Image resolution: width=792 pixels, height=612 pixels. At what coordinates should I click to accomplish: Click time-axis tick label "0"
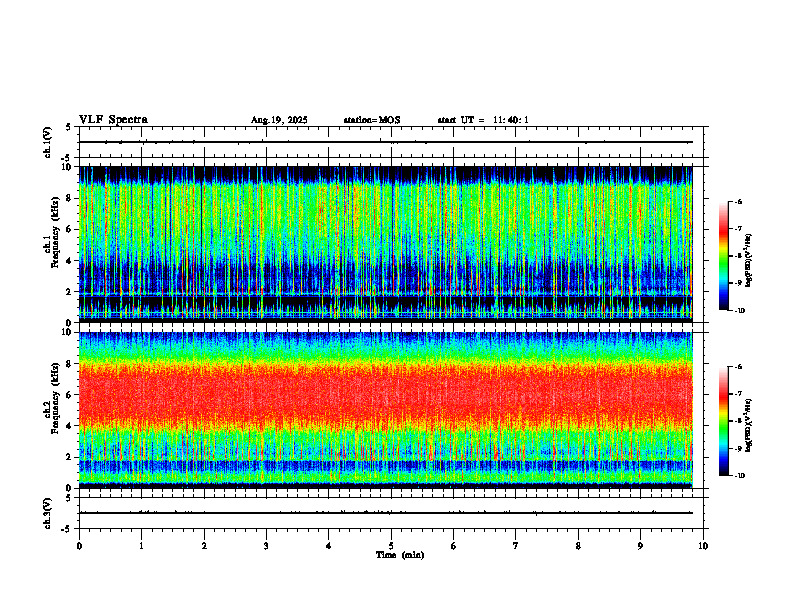click(x=79, y=546)
